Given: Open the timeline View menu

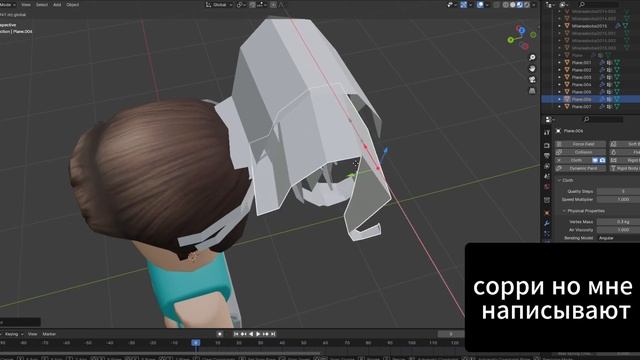Looking at the screenshot, I should pyautogui.click(x=32, y=334).
